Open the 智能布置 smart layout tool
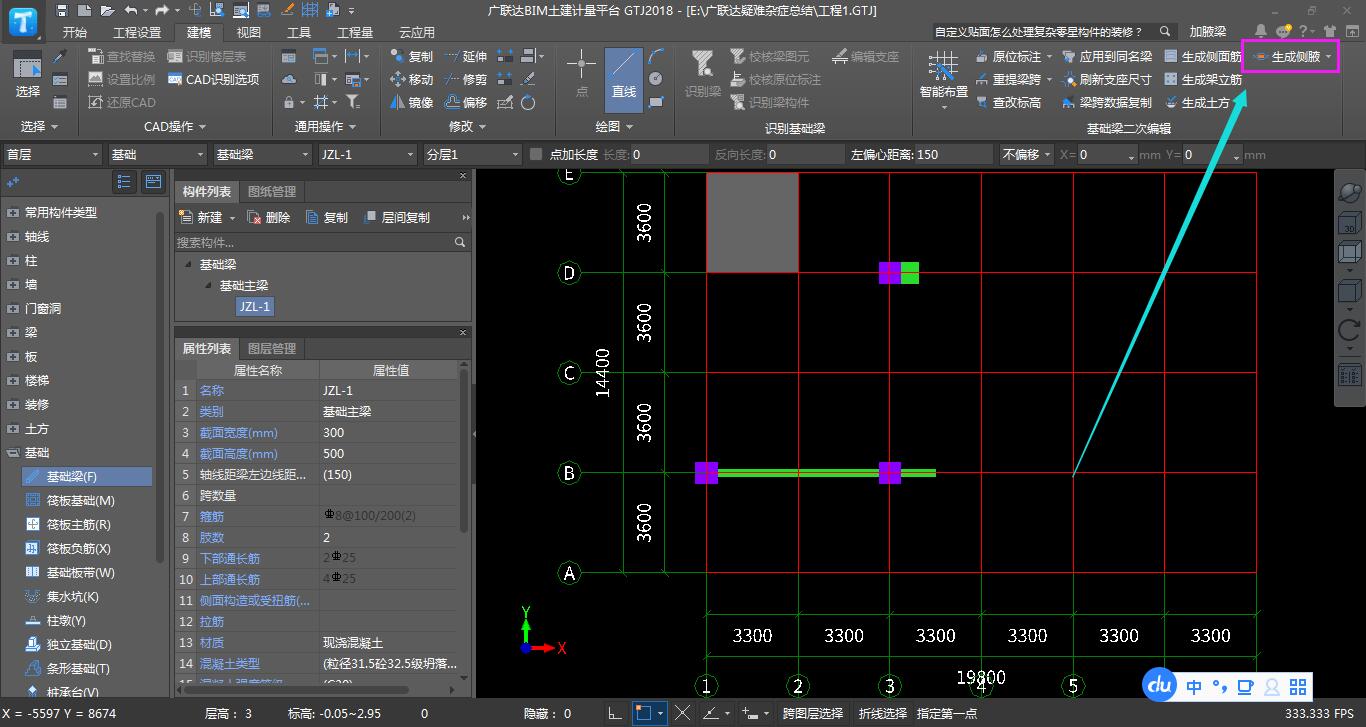 (x=943, y=78)
